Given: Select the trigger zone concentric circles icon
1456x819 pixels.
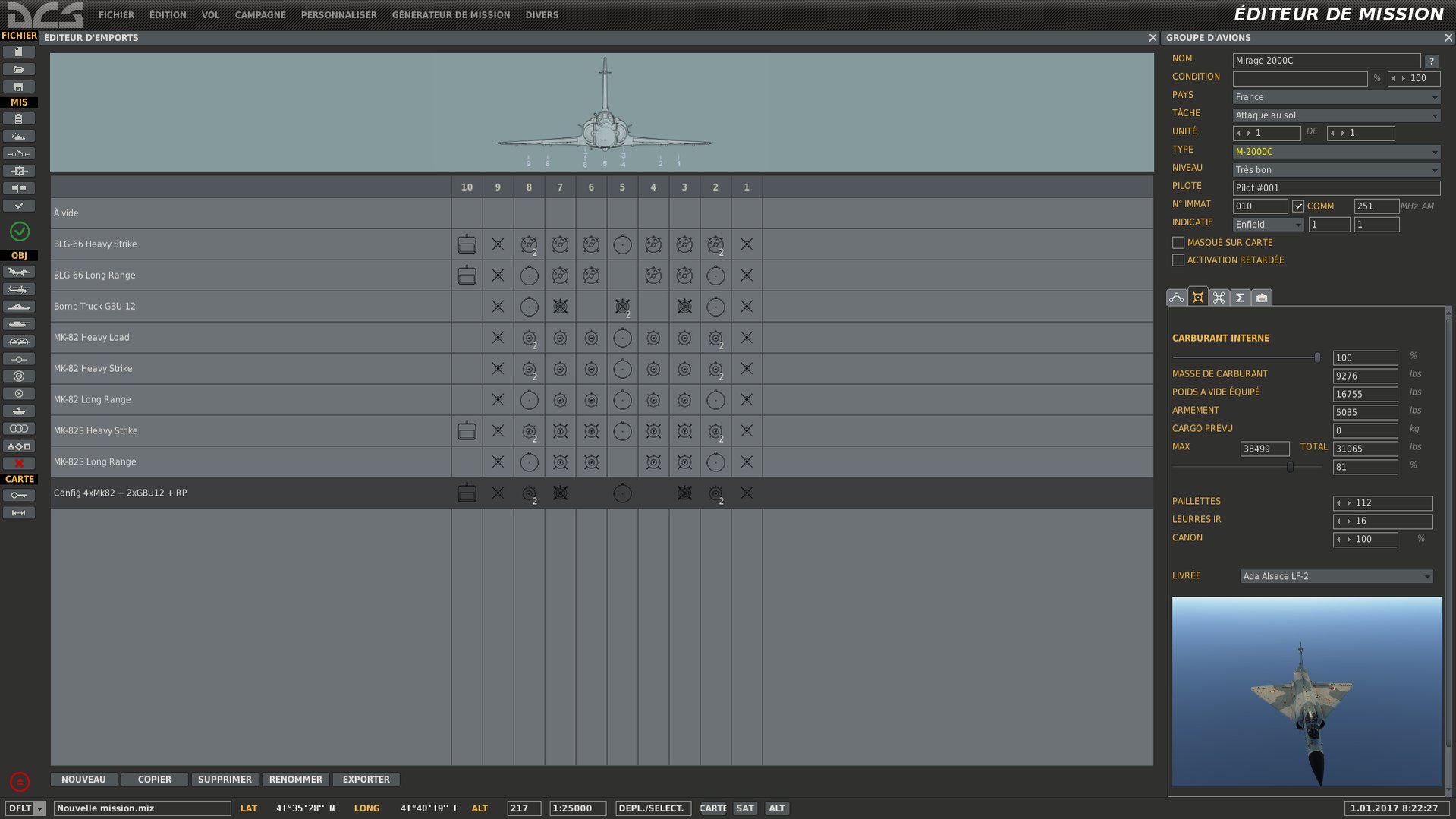Looking at the screenshot, I should [x=19, y=376].
